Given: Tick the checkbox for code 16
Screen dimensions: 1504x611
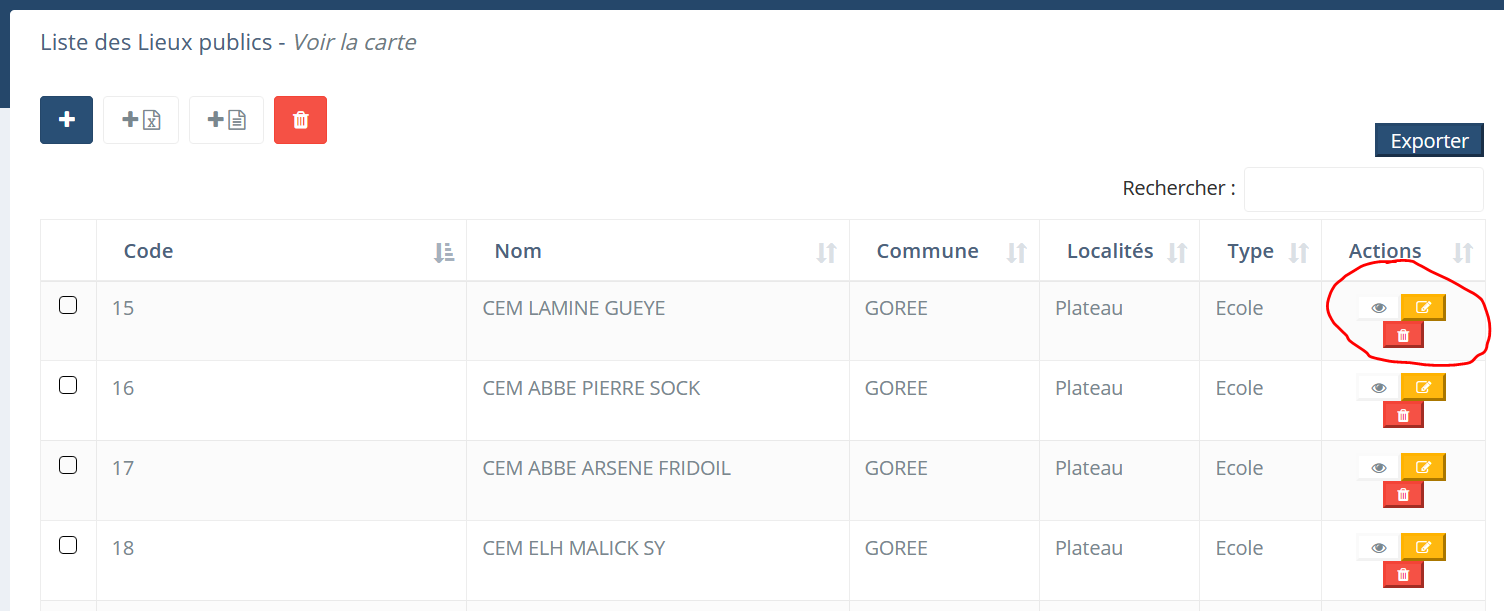Looking at the screenshot, I should (x=68, y=385).
